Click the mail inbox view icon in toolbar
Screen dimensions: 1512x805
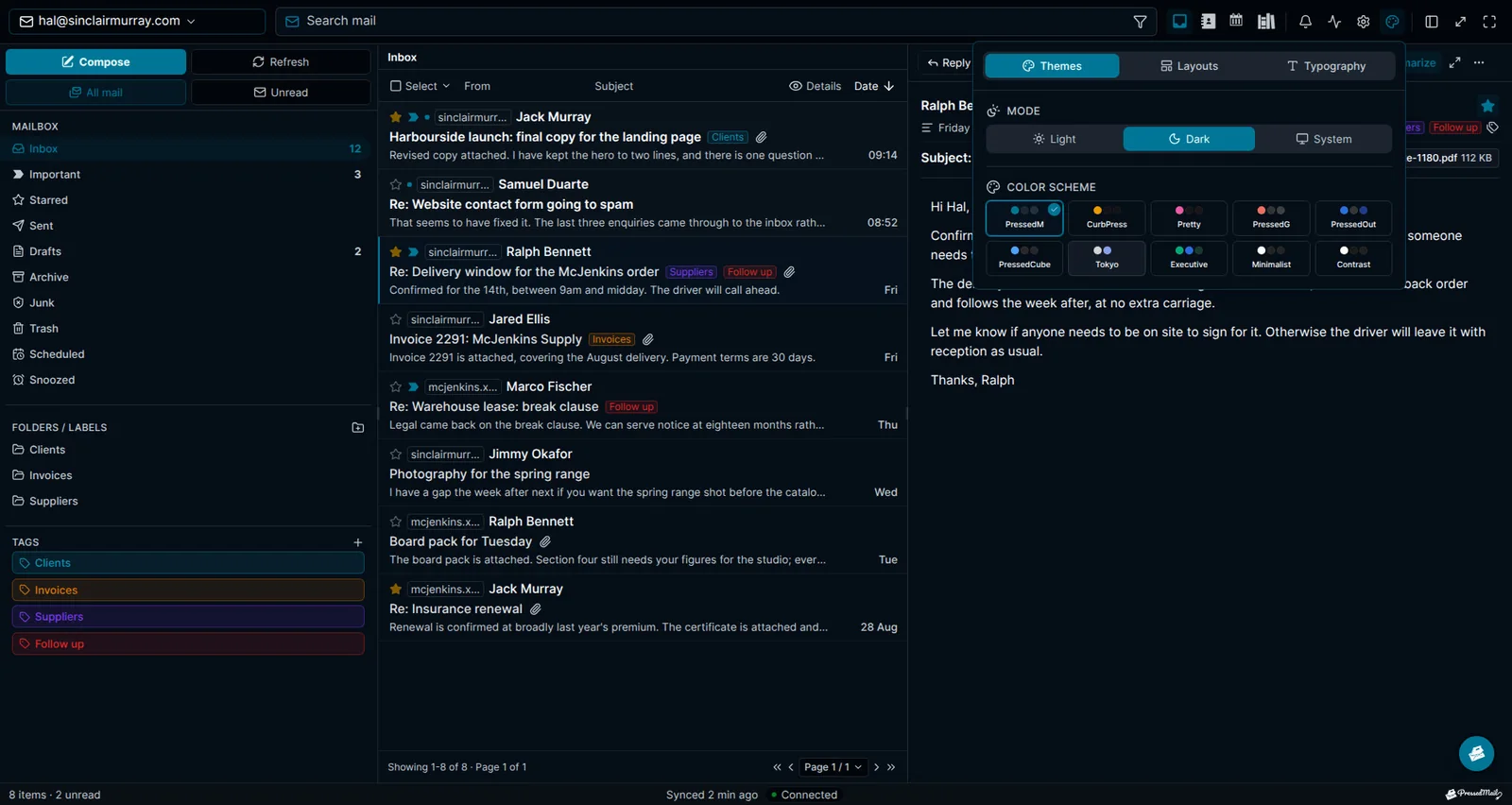(1179, 21)
